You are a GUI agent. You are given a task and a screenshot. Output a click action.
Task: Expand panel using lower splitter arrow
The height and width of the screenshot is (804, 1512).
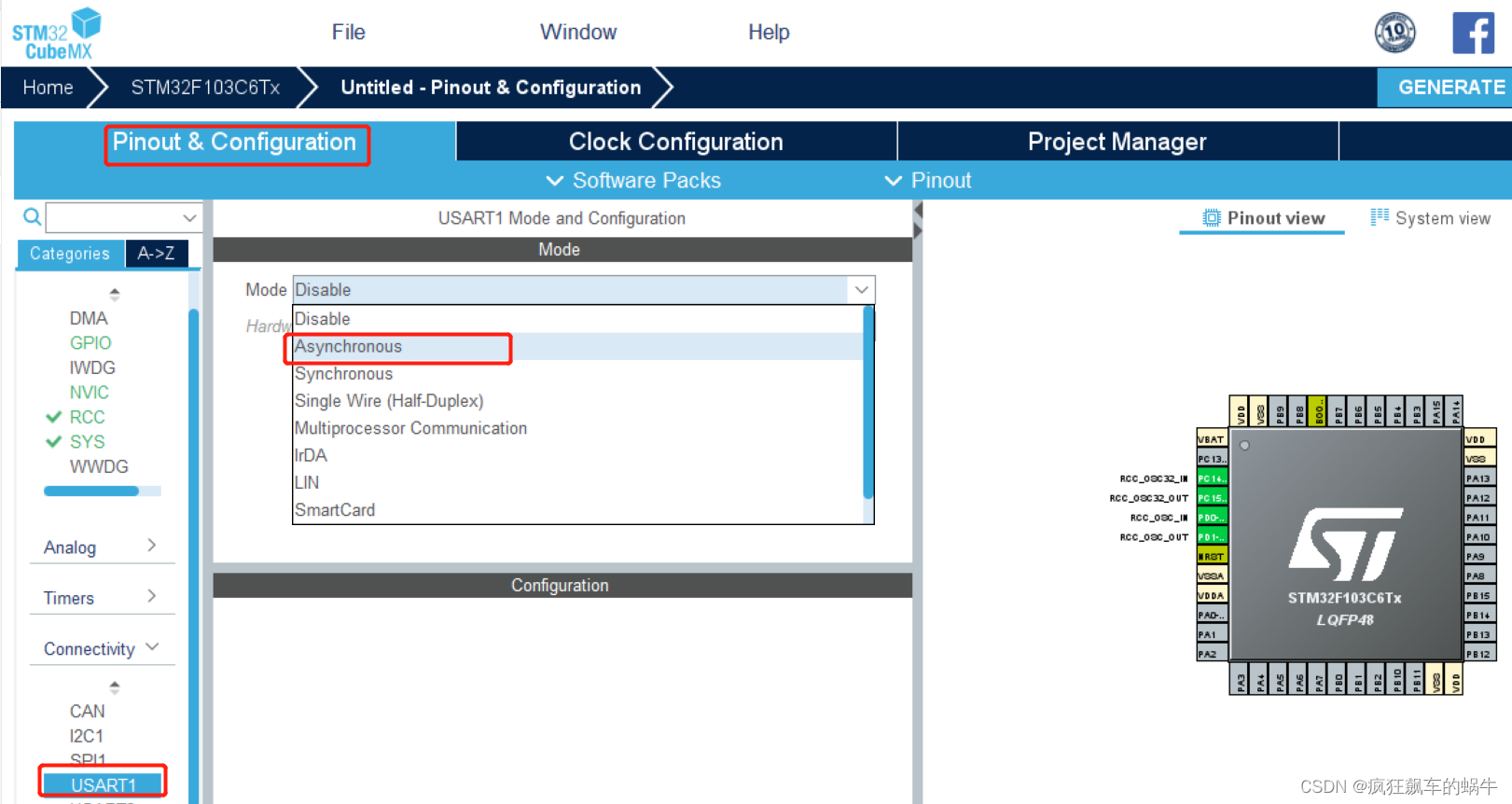click(x=918, y=229)
